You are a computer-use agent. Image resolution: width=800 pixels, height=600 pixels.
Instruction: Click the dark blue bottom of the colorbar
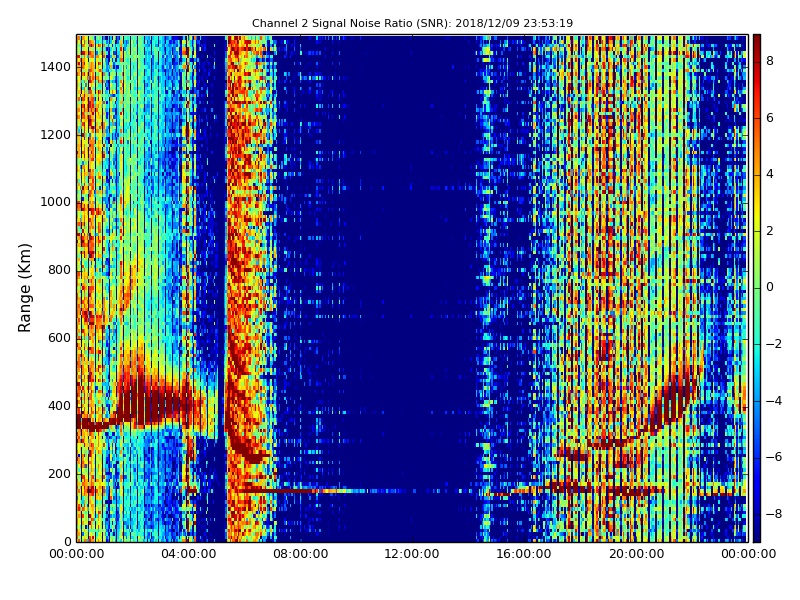pyautogui.click(x=757, y=533)
